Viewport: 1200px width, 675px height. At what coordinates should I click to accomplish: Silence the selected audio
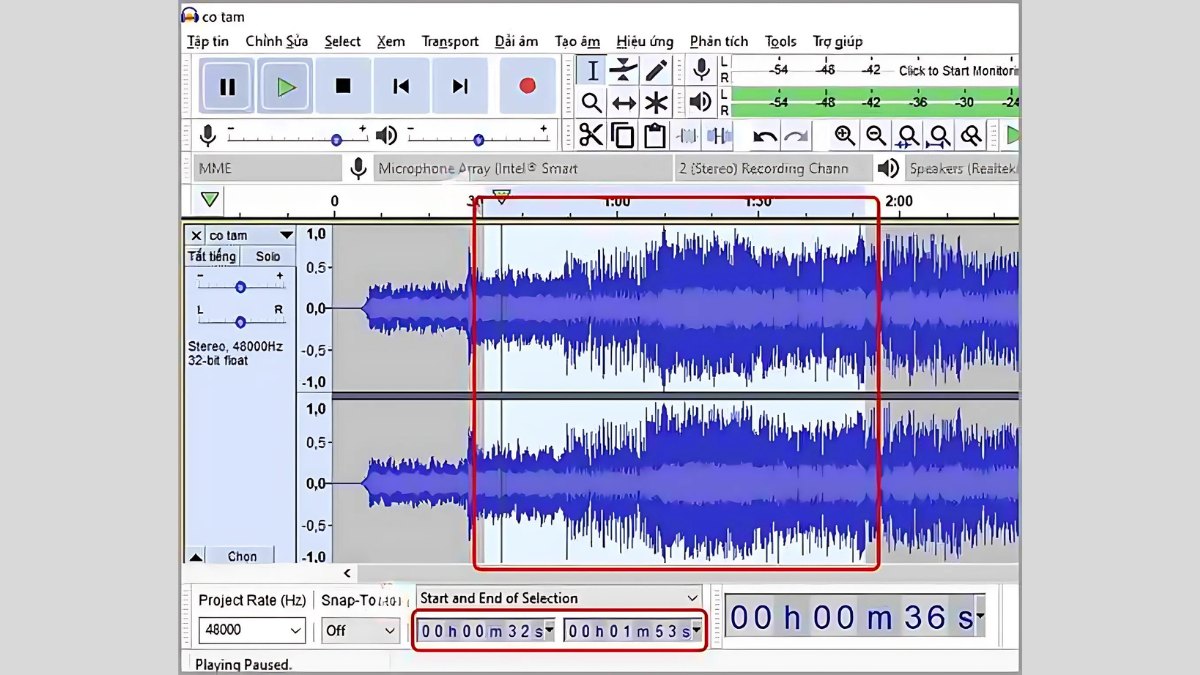point(719,135)
